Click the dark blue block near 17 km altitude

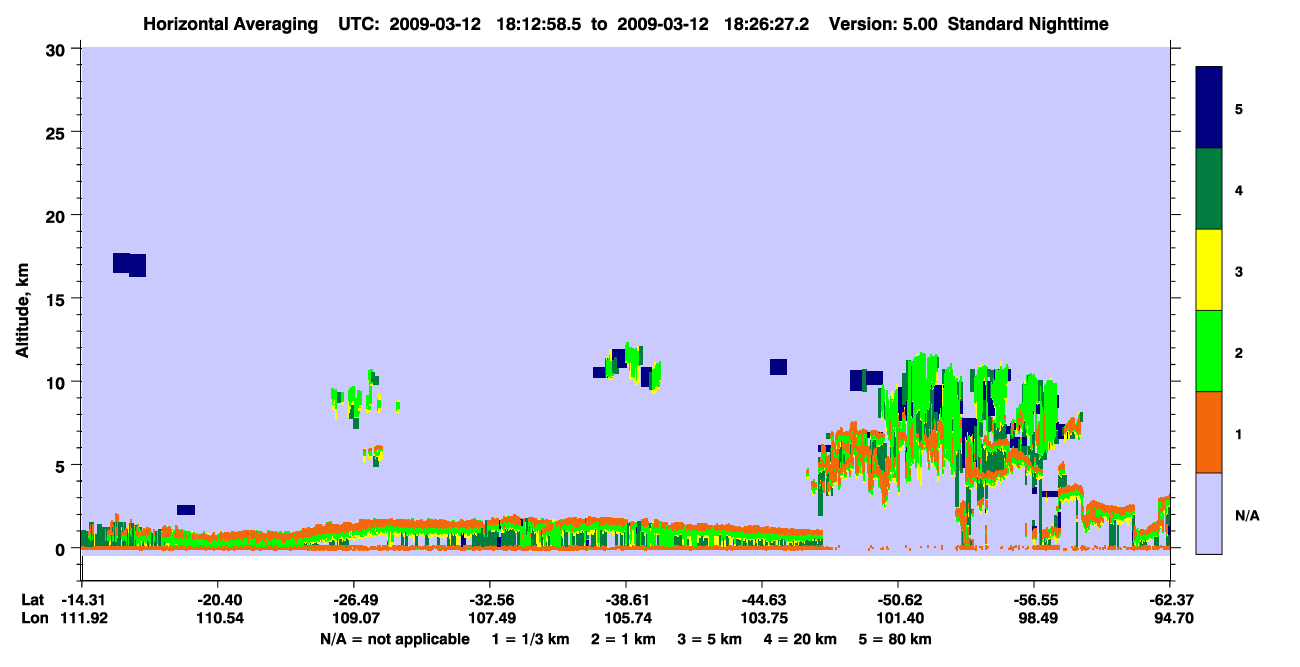tap(130, 264)
